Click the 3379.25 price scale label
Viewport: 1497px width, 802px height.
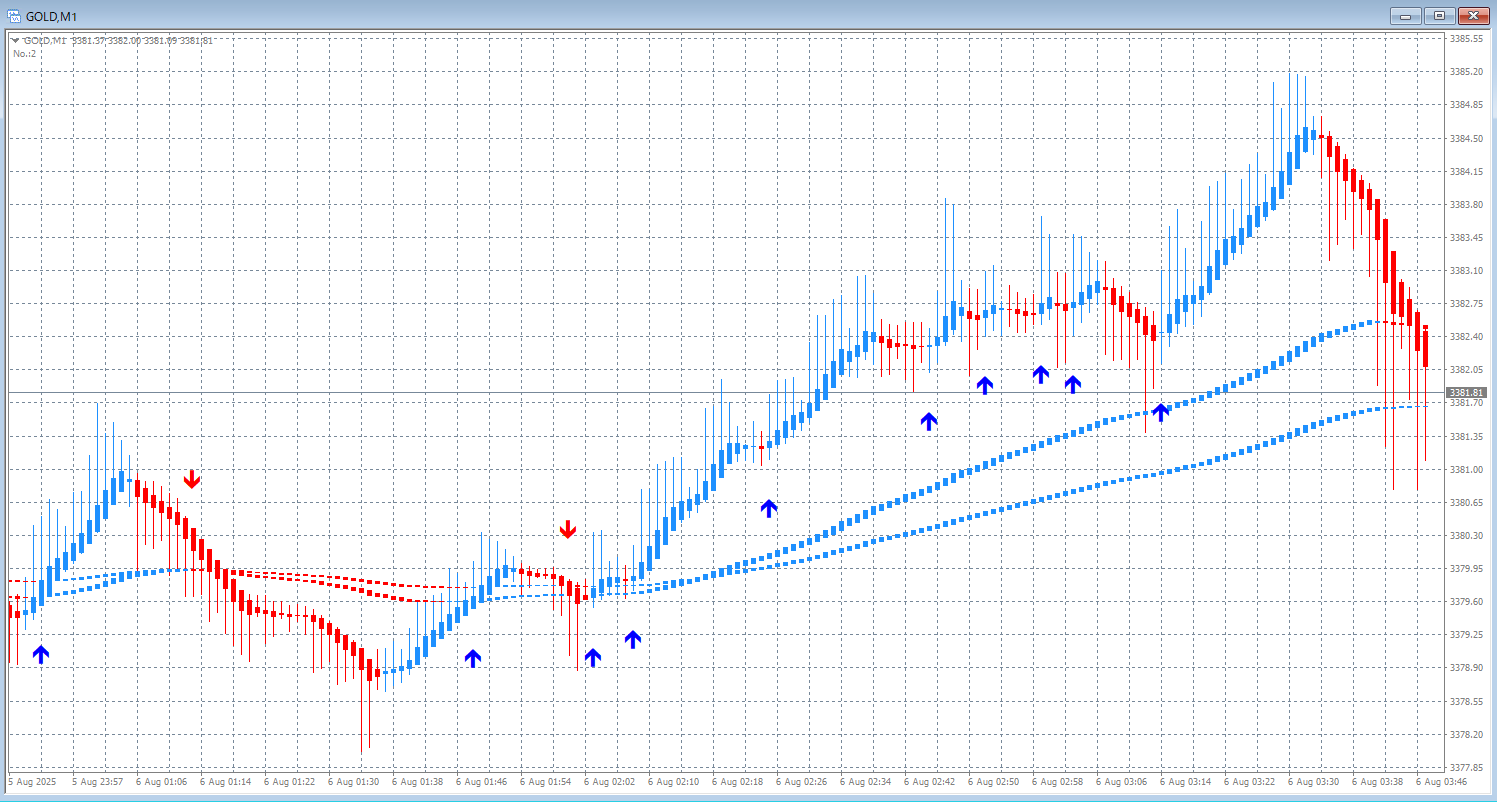[x=1466, y=634]
